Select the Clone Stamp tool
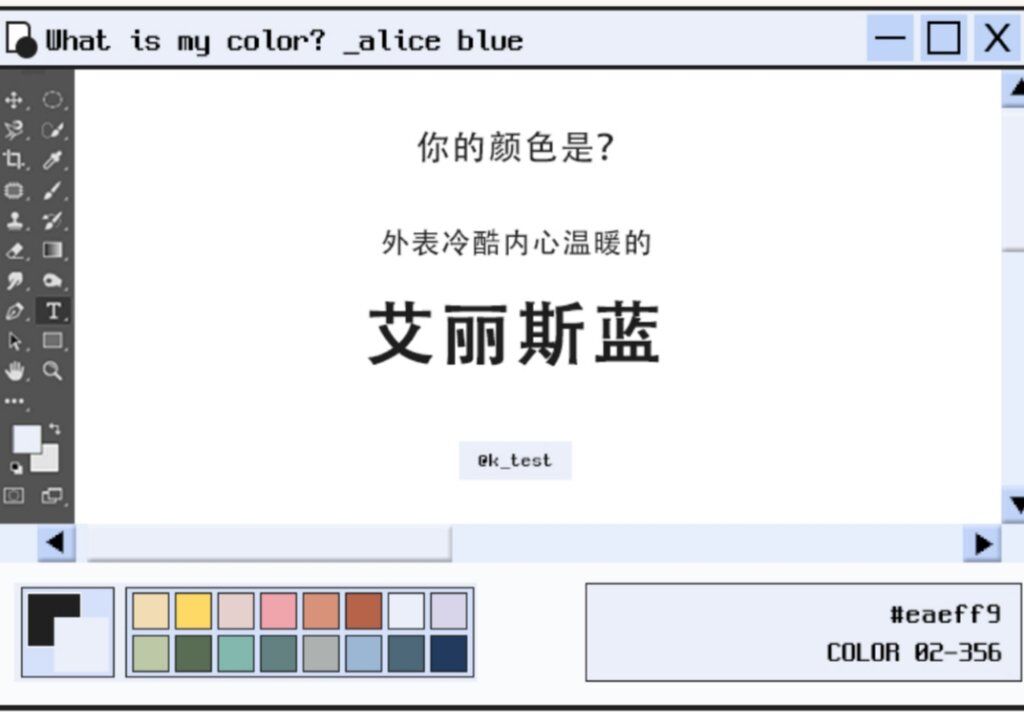 tap(14, 220)
